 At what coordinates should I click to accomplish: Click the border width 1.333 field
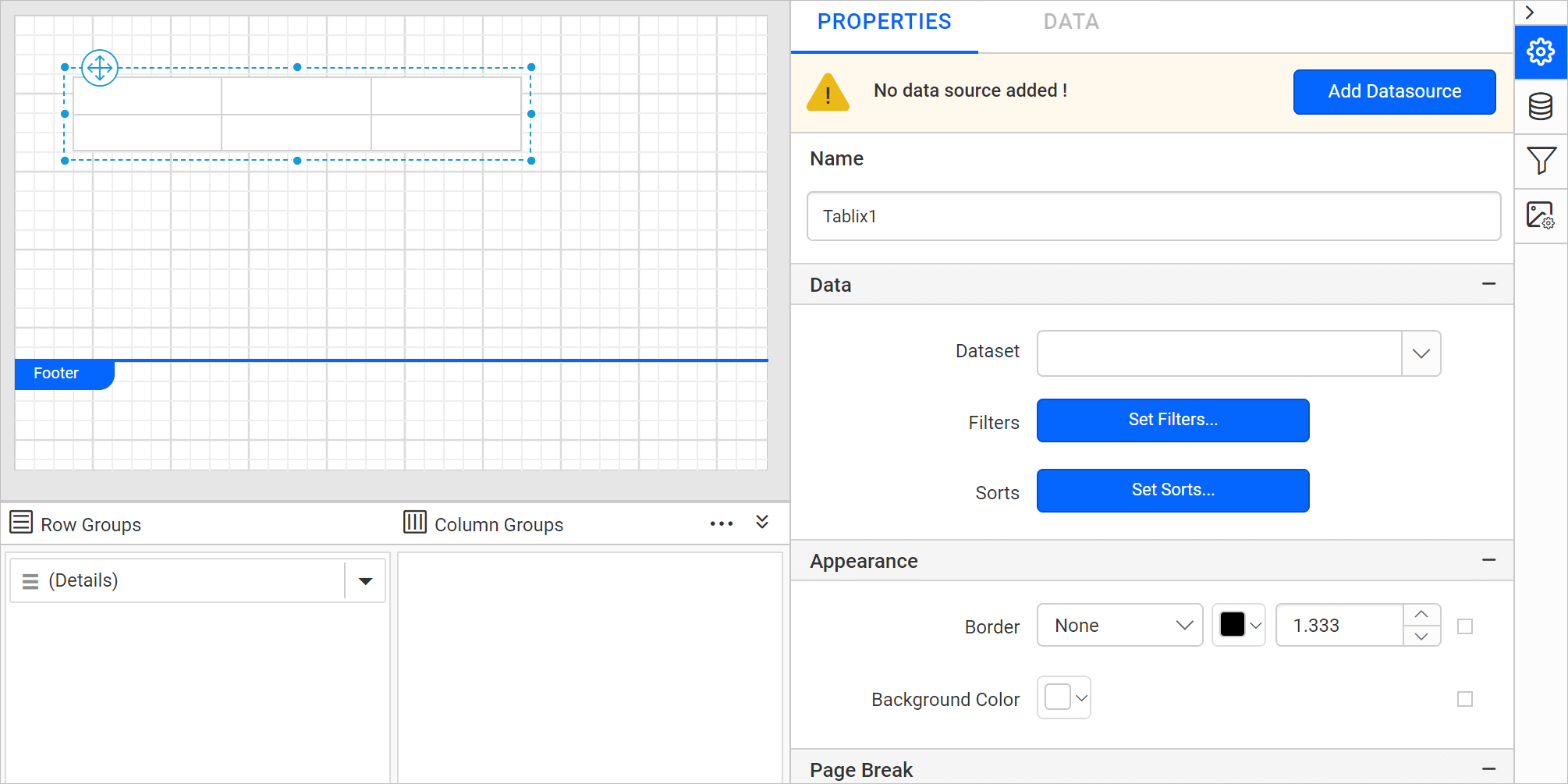(x=1339, y=626)
